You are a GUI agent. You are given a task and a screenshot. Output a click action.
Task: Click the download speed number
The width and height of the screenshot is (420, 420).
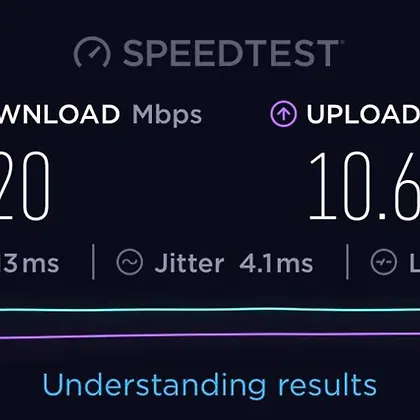pos(25,186)
